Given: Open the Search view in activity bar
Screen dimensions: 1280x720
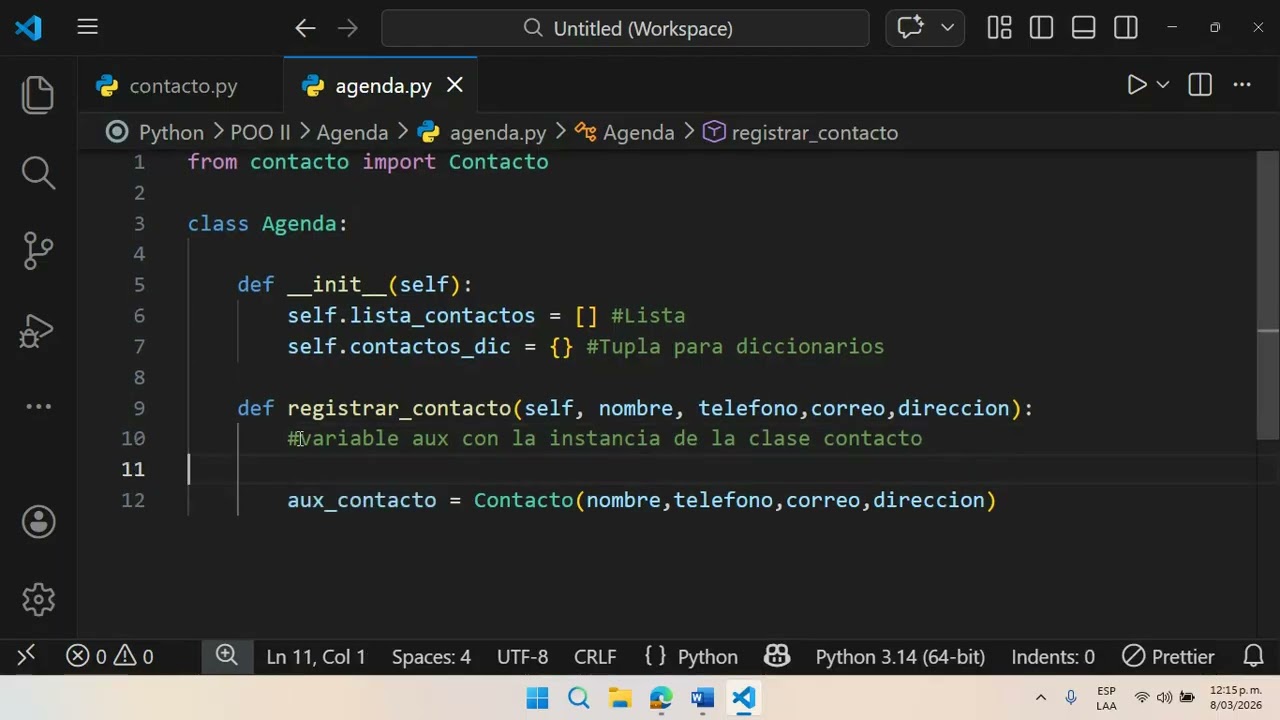Looking at the screenshot, I should pyautogui.click(x=38, y=172).
